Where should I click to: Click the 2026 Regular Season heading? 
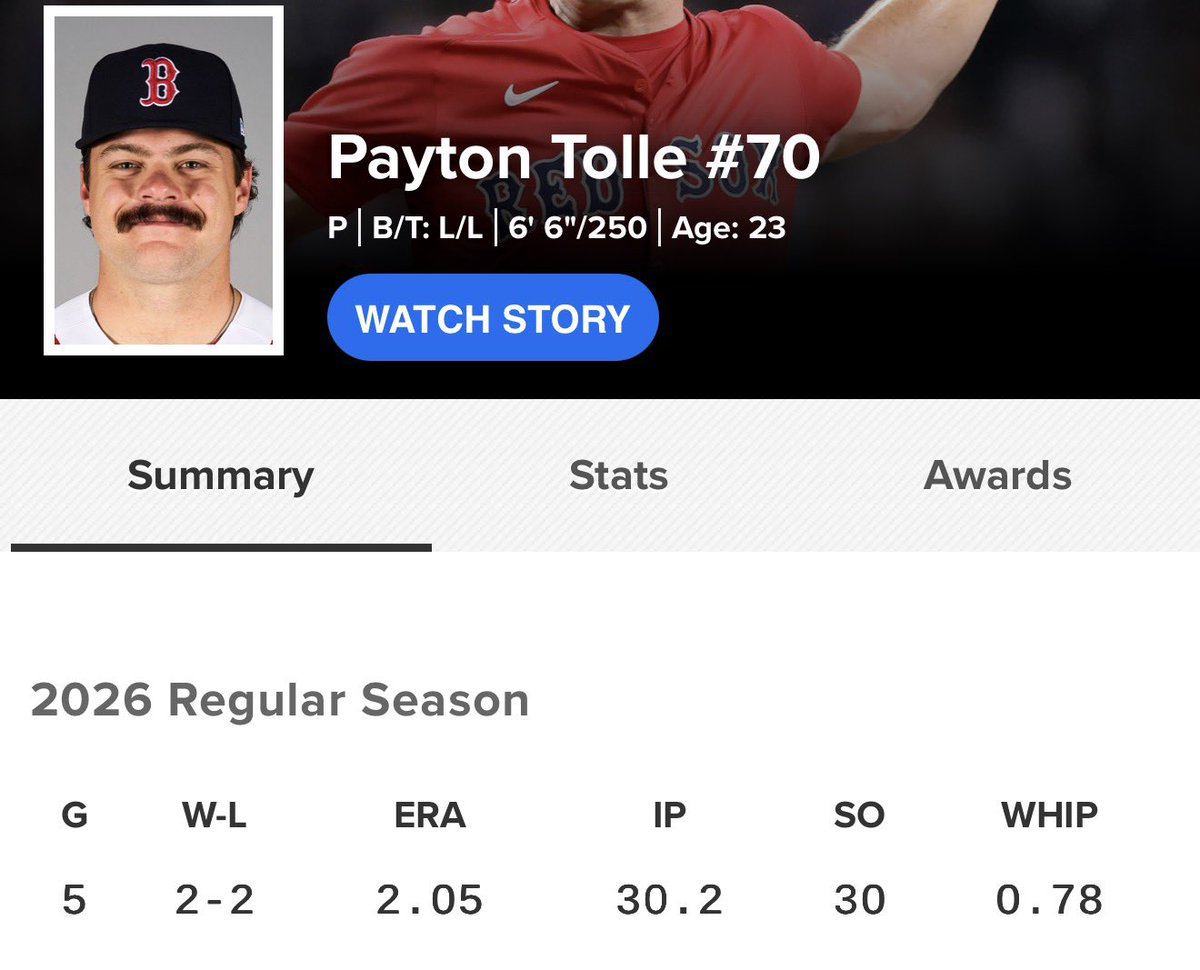tap(280, 701)
